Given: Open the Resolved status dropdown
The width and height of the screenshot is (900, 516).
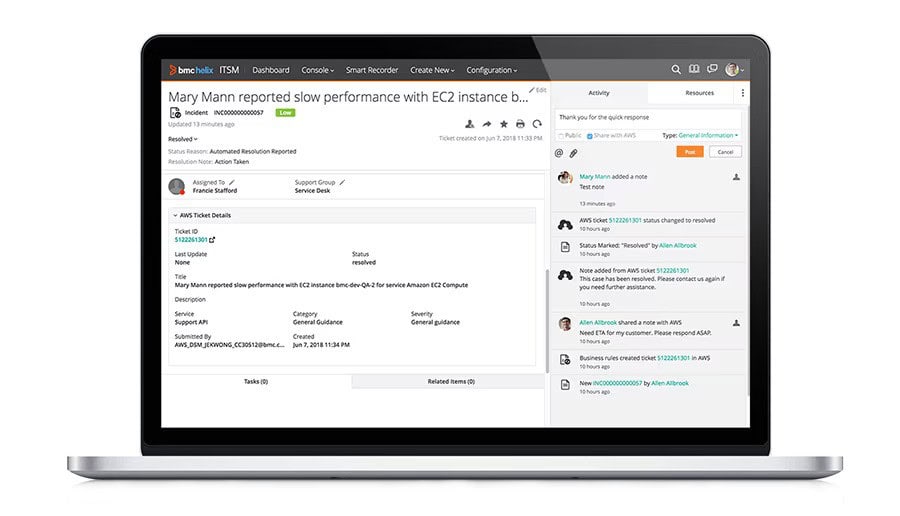Looking at the screenshot, I should tap(183, 139).
